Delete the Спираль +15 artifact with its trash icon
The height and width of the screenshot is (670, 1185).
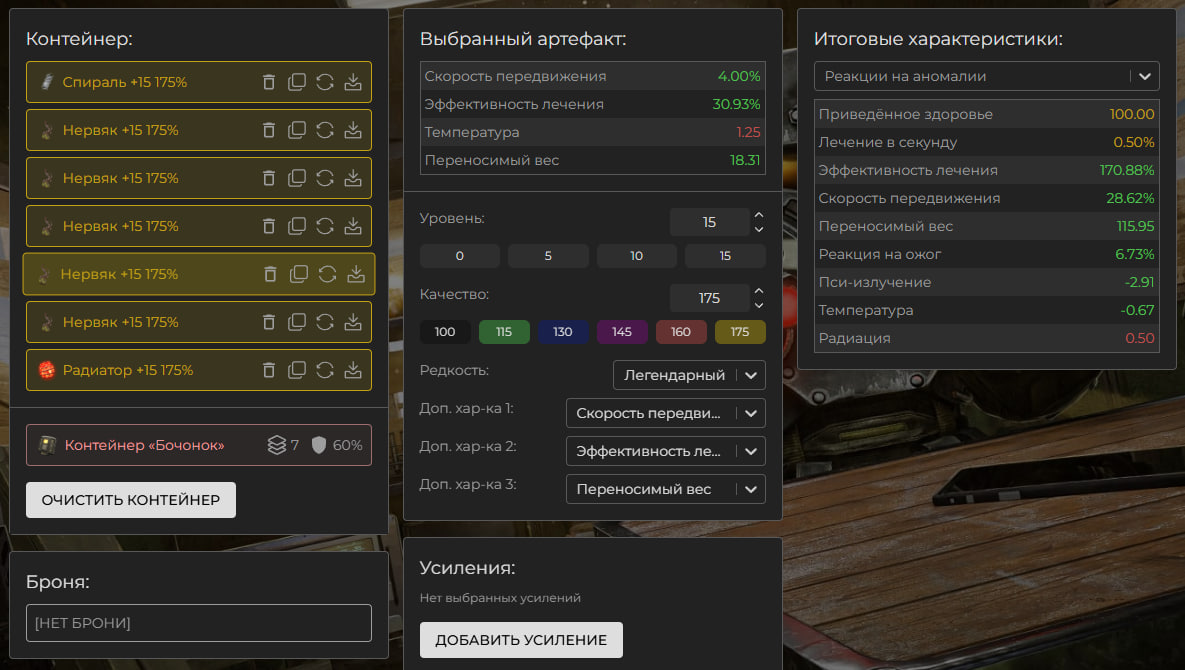(268, 82)
